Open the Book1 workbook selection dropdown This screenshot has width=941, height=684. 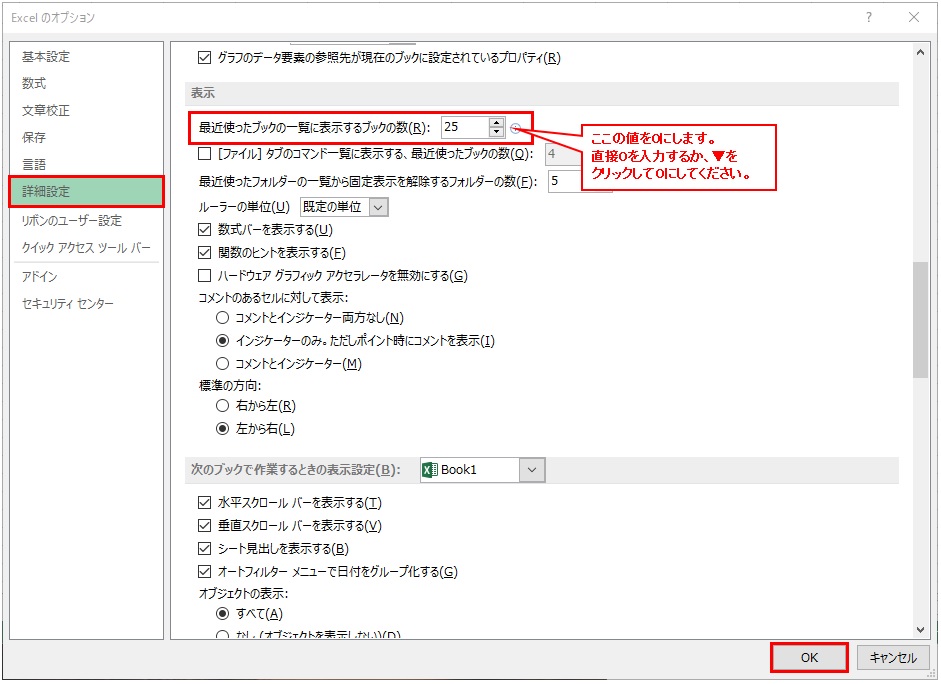click(530, 469)
